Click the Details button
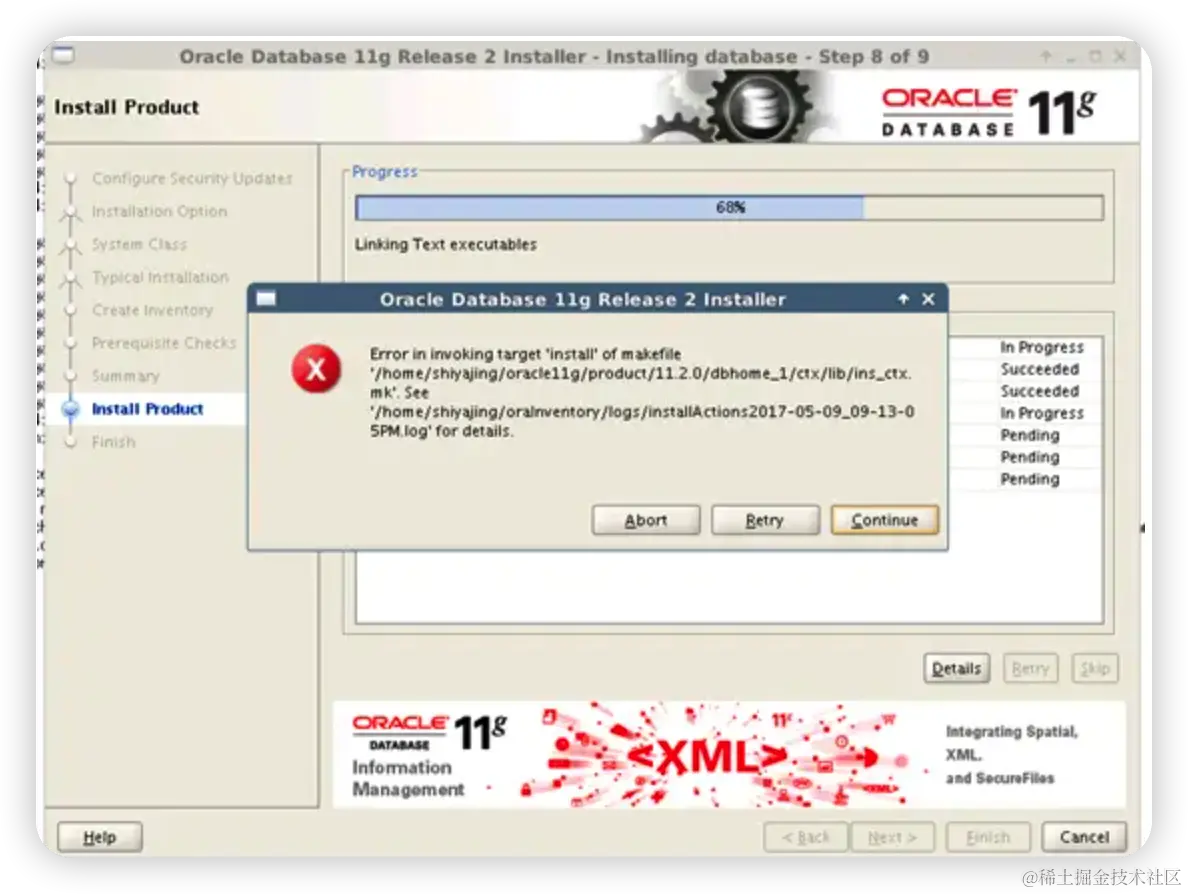This screenshot has width=1188, height=894. tap(956, 668)
